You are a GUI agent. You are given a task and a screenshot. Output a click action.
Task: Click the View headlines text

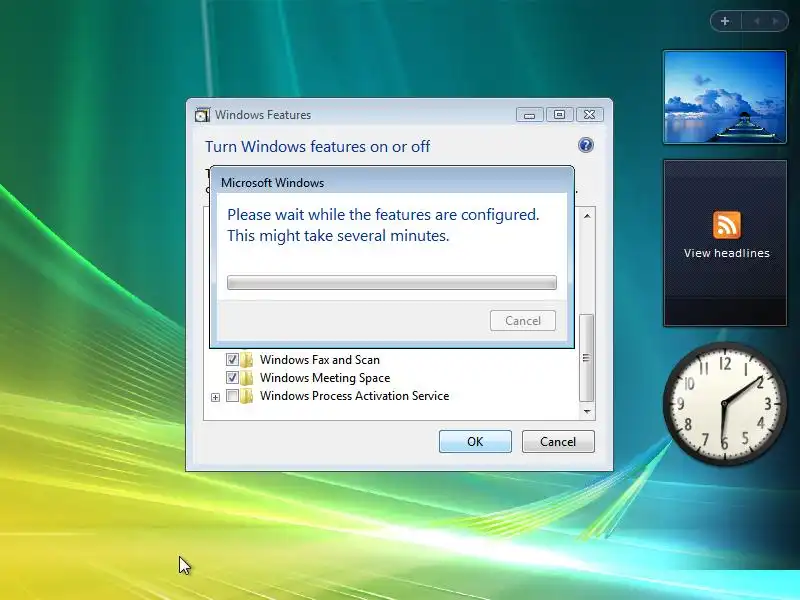727,253
